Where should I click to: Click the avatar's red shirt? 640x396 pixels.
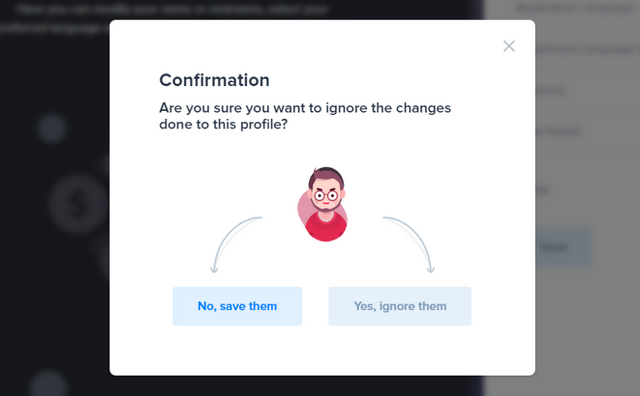pyautogui.click(x=326, y=227)
